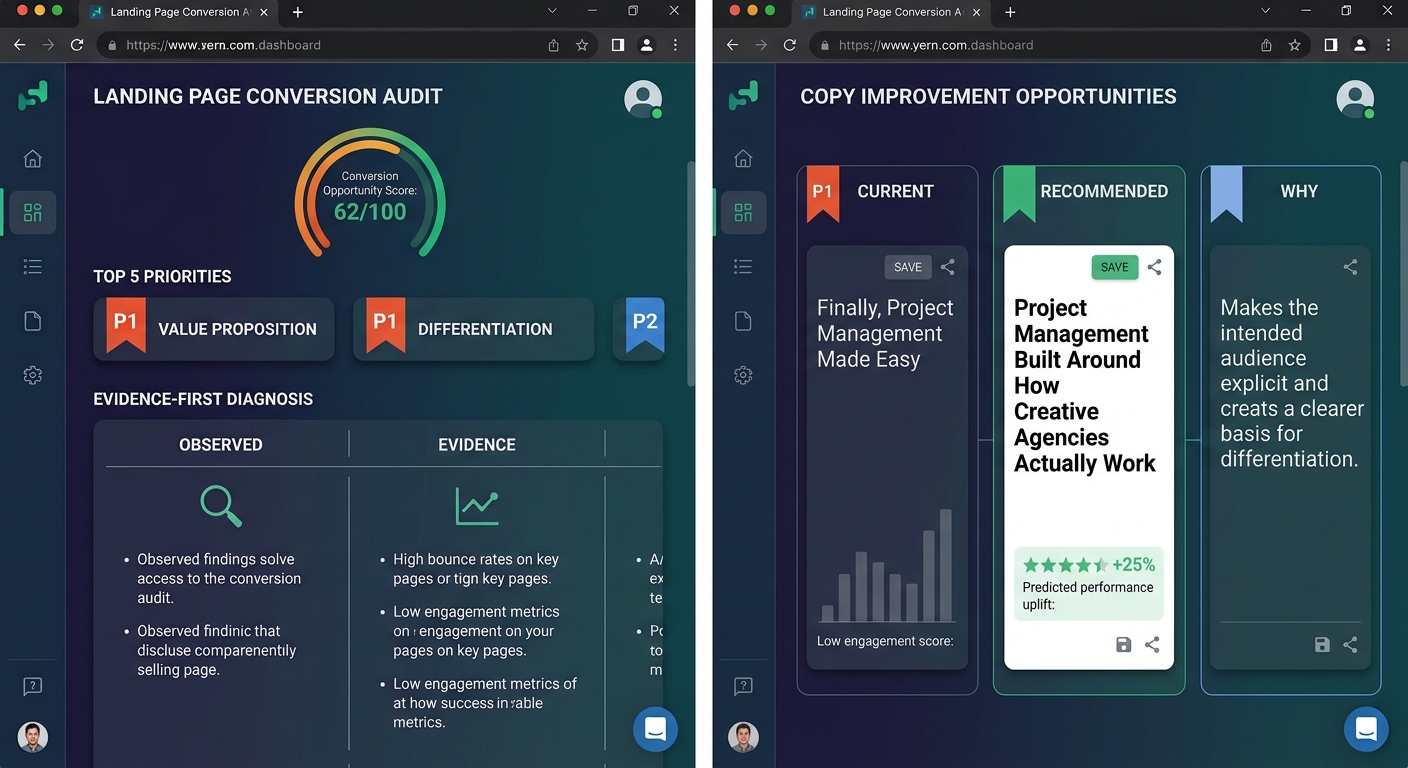Open the account avatar beside Copy Improvement Opportunities heading
This screenshot has height=768, width=1408.
pos(1355,99)
